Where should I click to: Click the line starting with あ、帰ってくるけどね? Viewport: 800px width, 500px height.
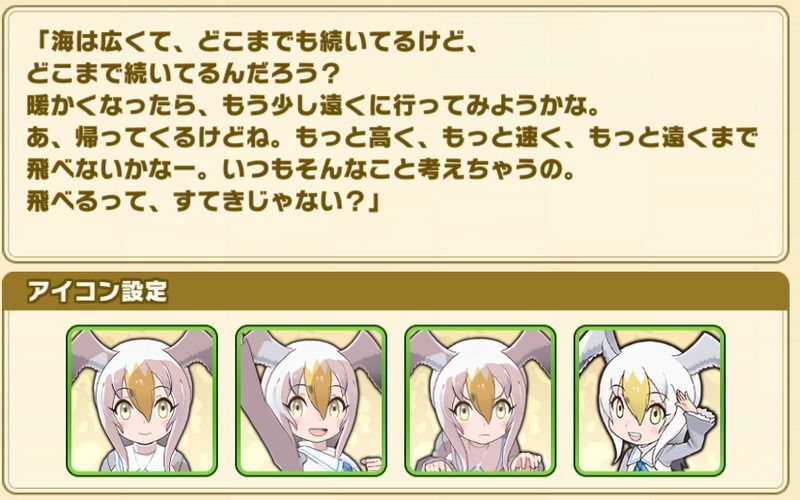392,138
